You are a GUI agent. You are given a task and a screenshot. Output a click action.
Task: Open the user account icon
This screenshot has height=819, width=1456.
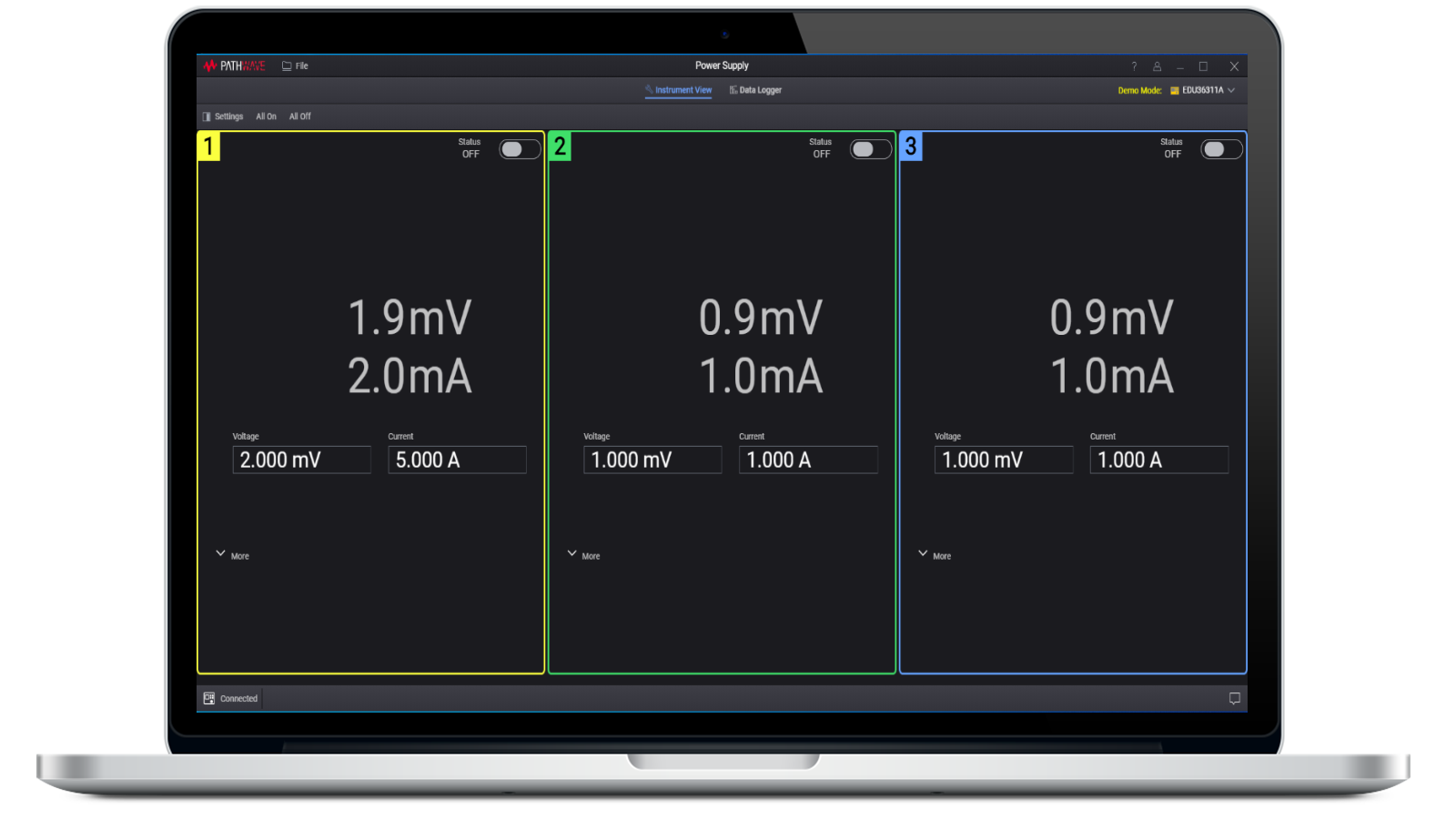1157,66
